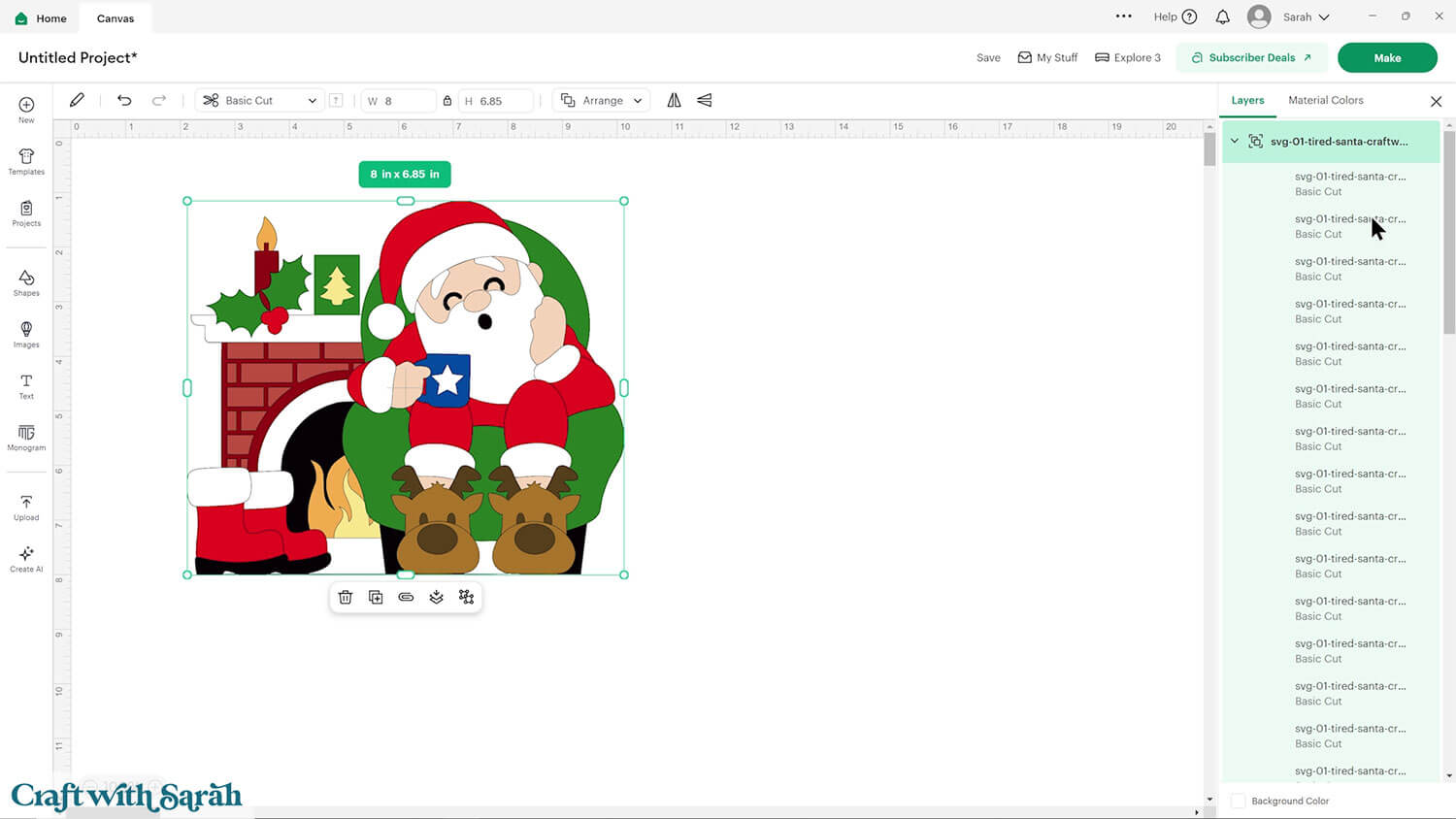Switch to the Material Colors tab
The width and height of the screenshot is (1456, 819).
[x=1325, y=100]
